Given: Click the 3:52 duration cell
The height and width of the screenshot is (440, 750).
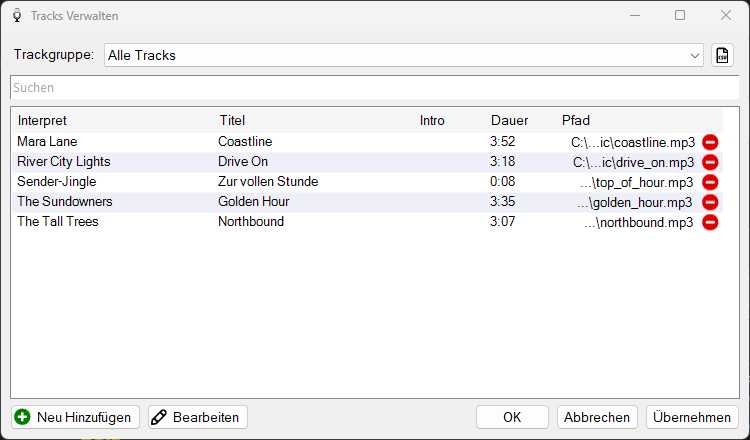Looking at the screenshot, I should pos(502,142).
